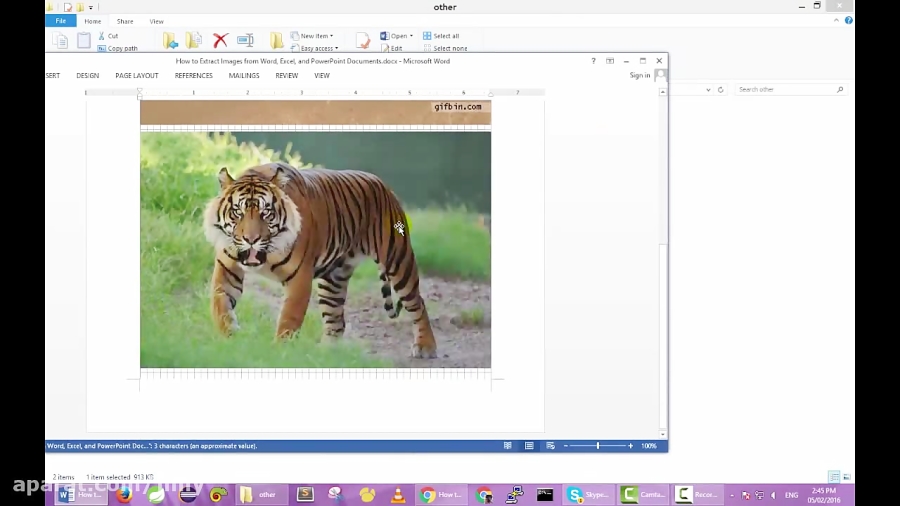Click Word Help question mark icon
The width and height of the screenshot is (900, 506).
pyautogui.click(x=593, y=61)
